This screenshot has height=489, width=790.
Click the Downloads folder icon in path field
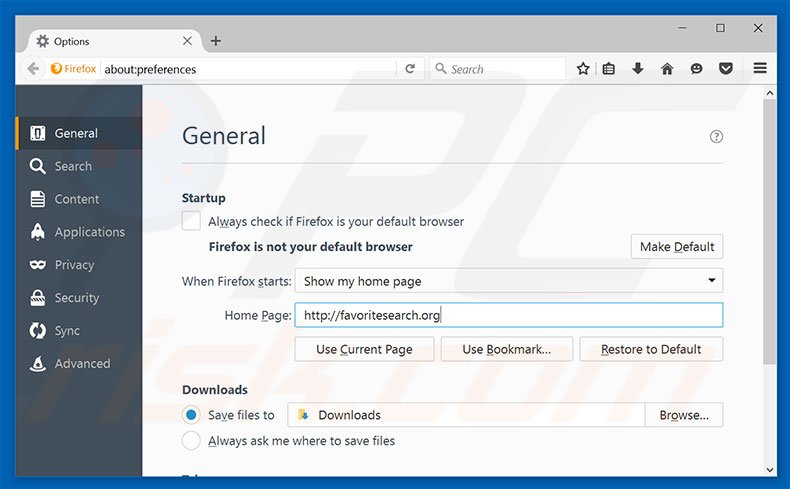point(303,414)
